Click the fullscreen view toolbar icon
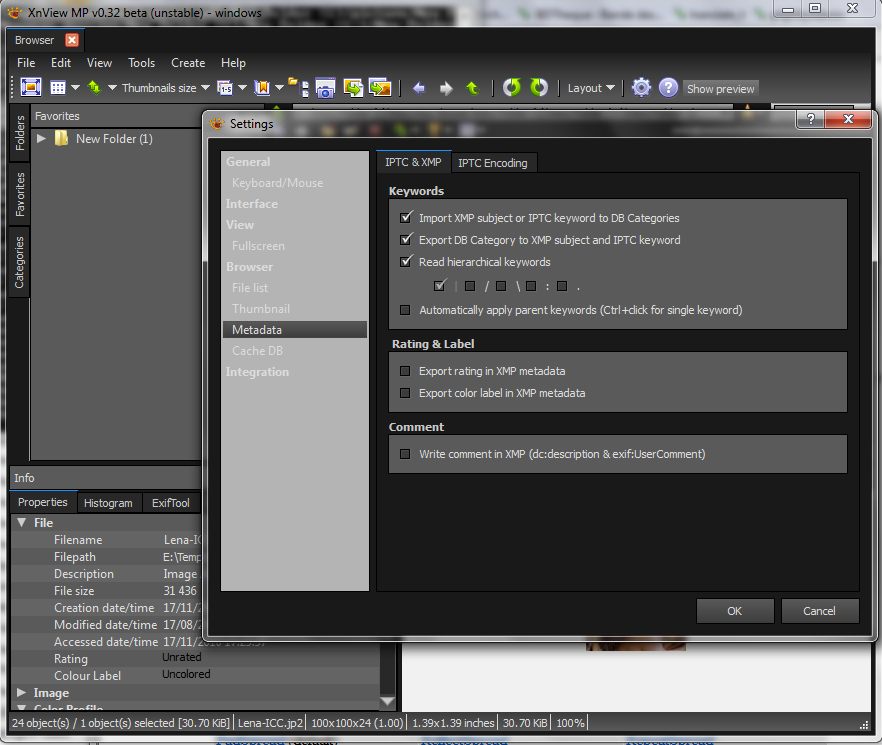The width and height of the screenshot is (882, 745). click(x=30, y=87)
